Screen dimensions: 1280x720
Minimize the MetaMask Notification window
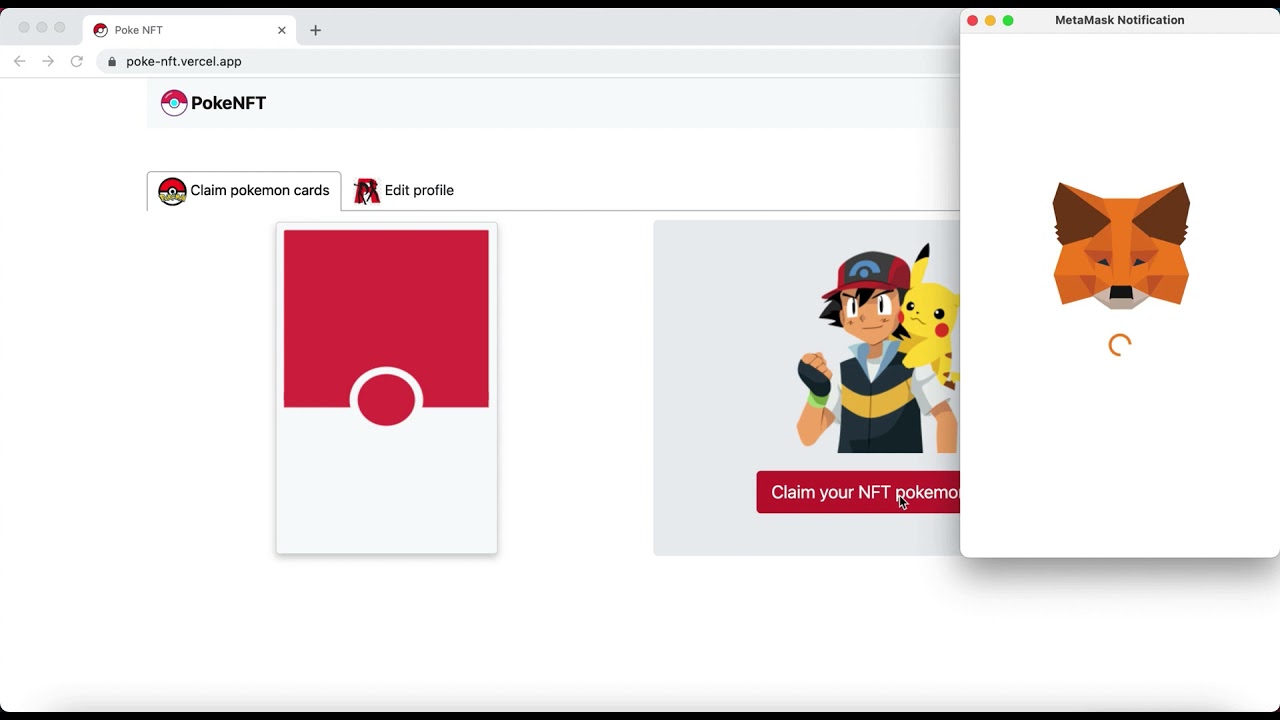tap(990, 20)
